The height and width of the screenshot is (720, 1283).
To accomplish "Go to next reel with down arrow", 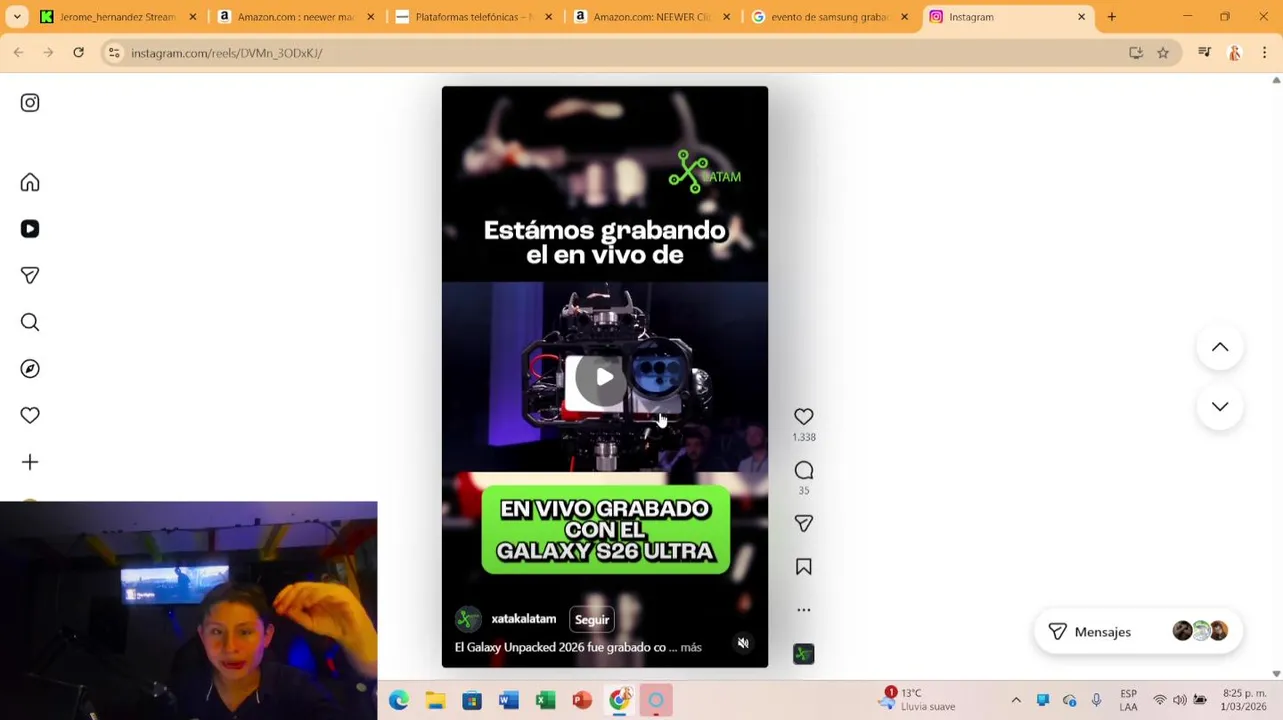I will [1220, 406].
